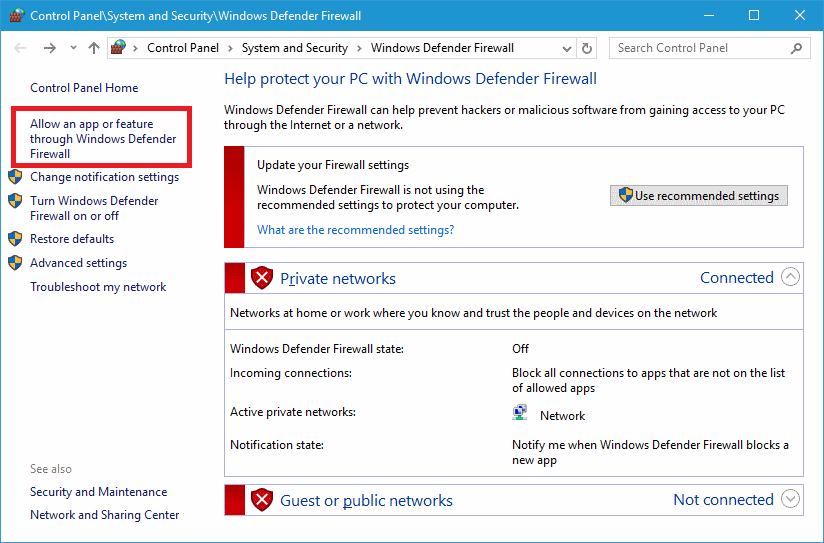
Task: Expand Guest or public networks chevron
Action: coord(790,498)
